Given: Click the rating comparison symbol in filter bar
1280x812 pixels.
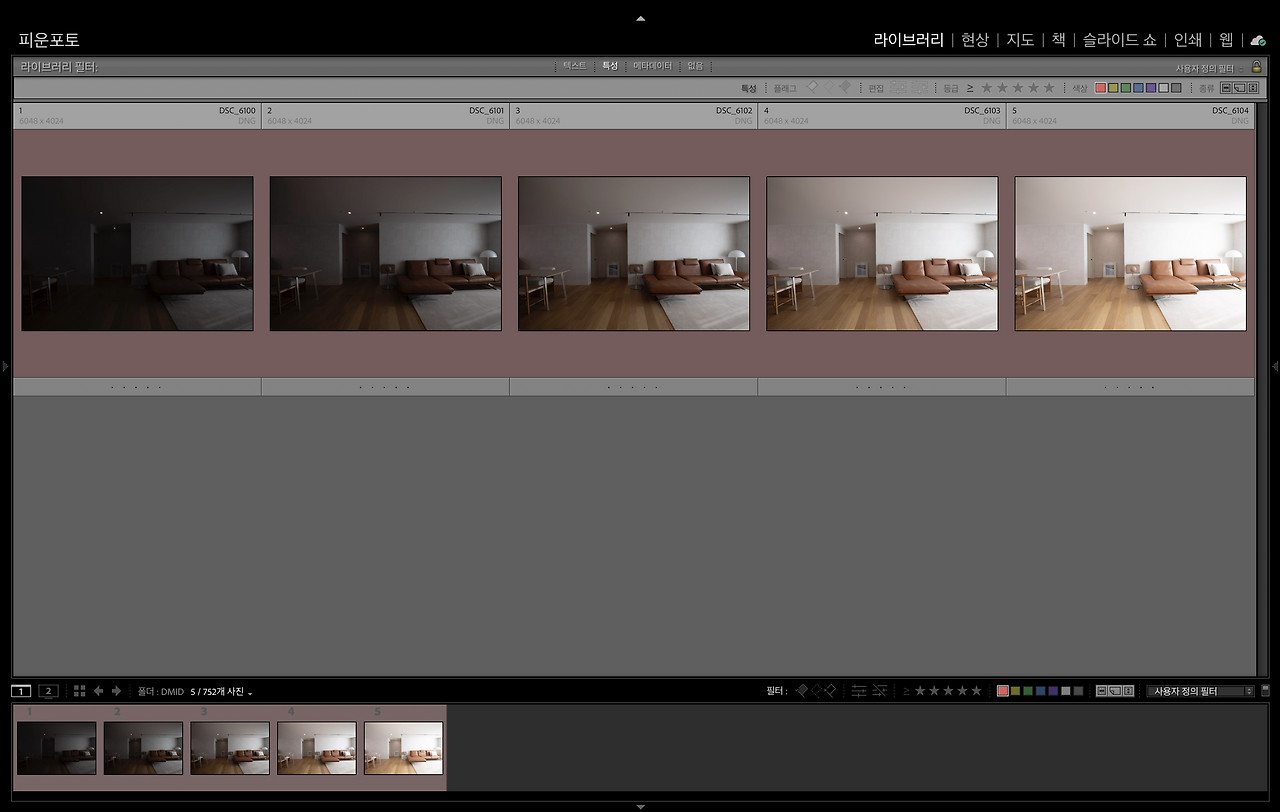Looking at the screenshot, I should [x=970, y=88].
